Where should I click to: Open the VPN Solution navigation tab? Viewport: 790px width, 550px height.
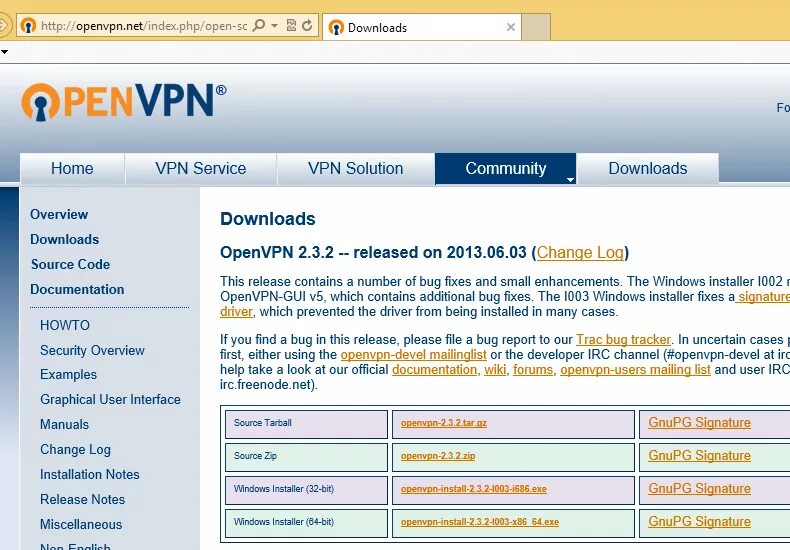click(x=355, y=168)
